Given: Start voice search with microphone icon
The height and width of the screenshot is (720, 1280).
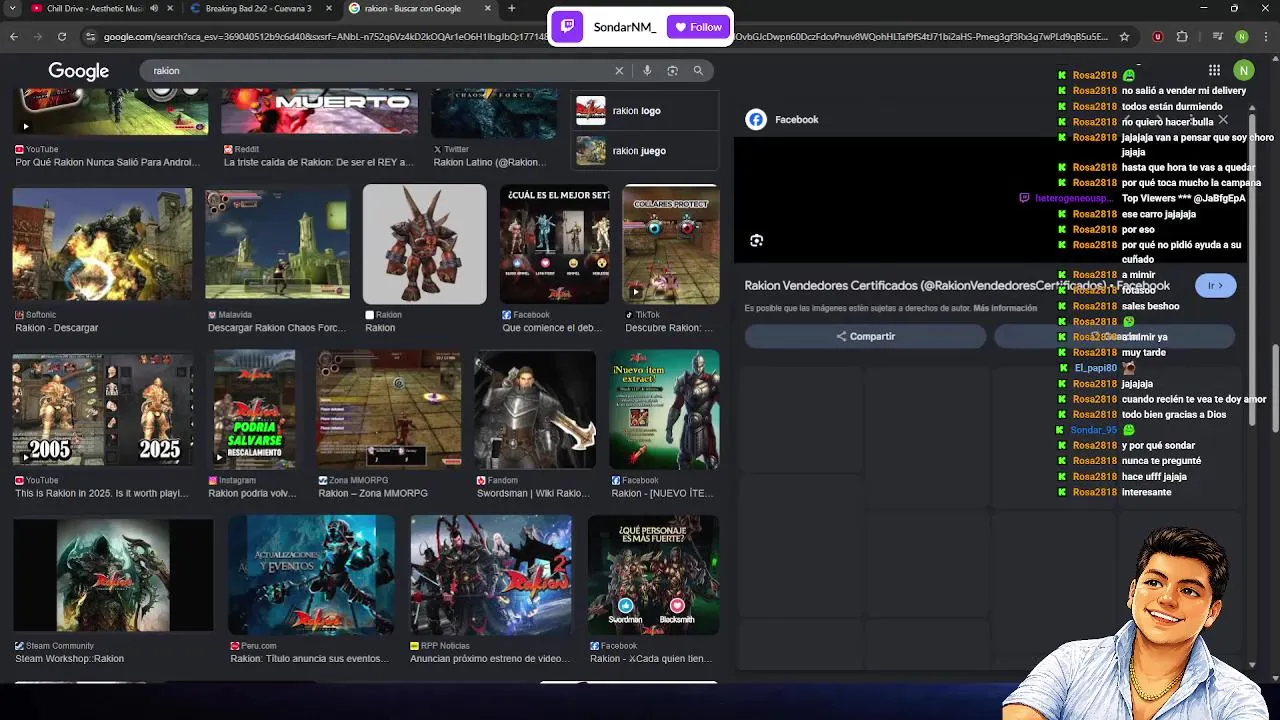Looking at the screenshot, I should pos(647,71).
